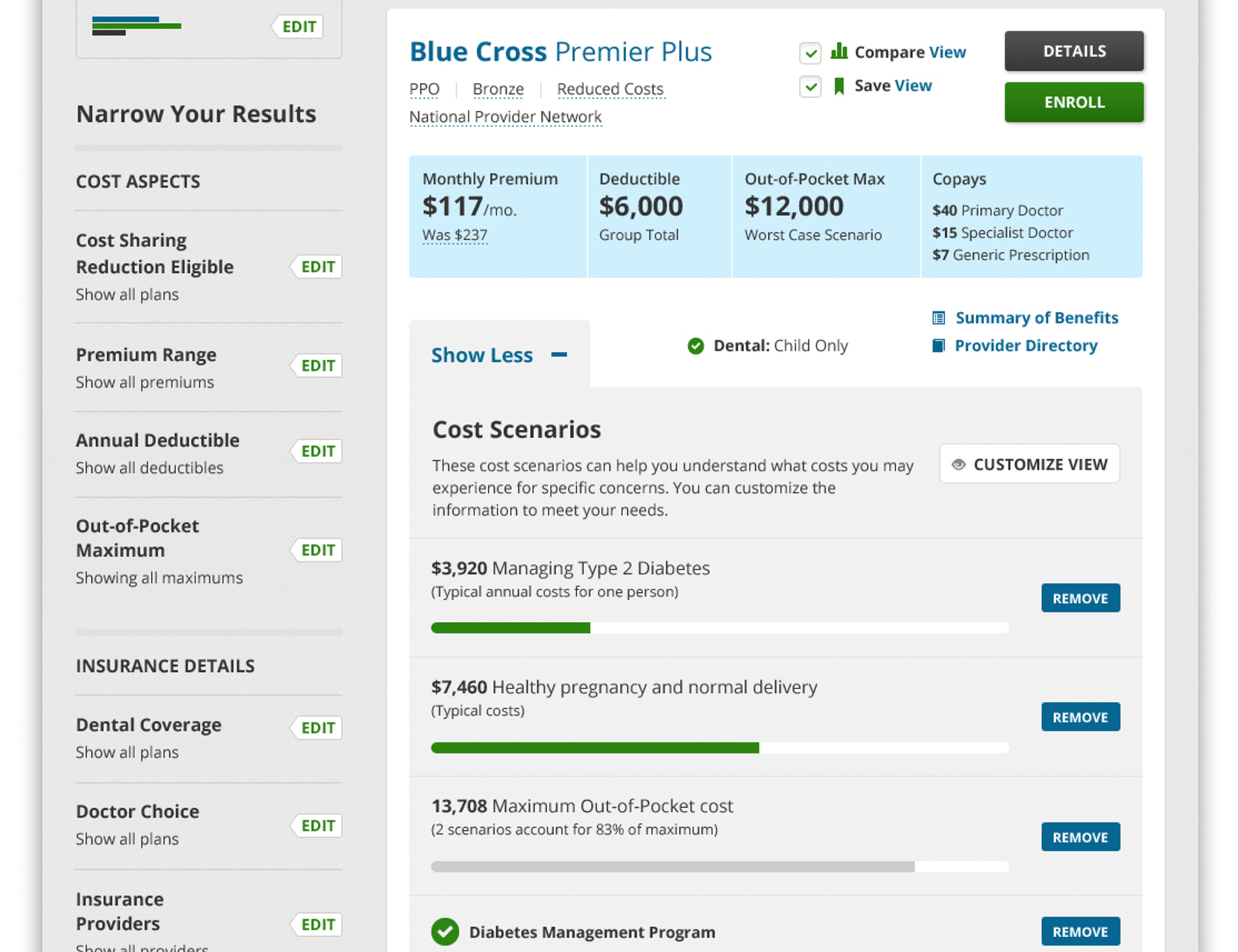Open the plan Details button

1074,51
